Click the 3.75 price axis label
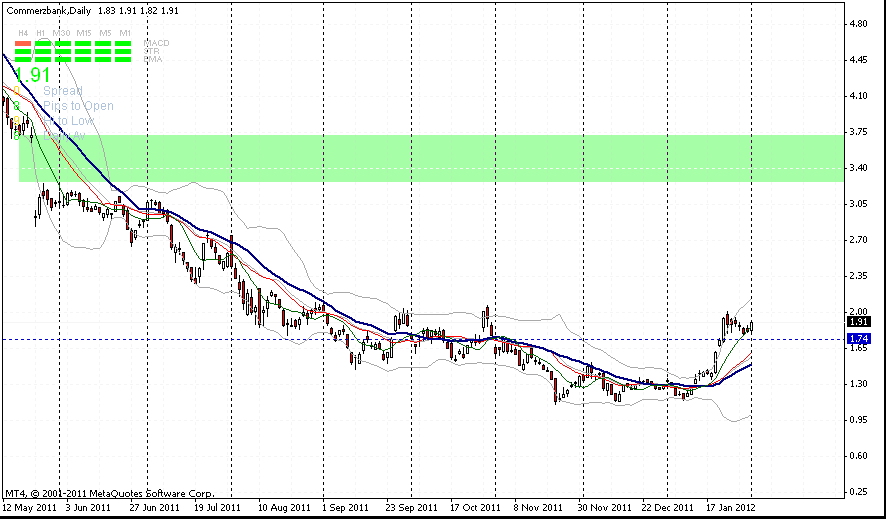The width and height of the screenshot is (886, 519). click(x=858, y=132)
